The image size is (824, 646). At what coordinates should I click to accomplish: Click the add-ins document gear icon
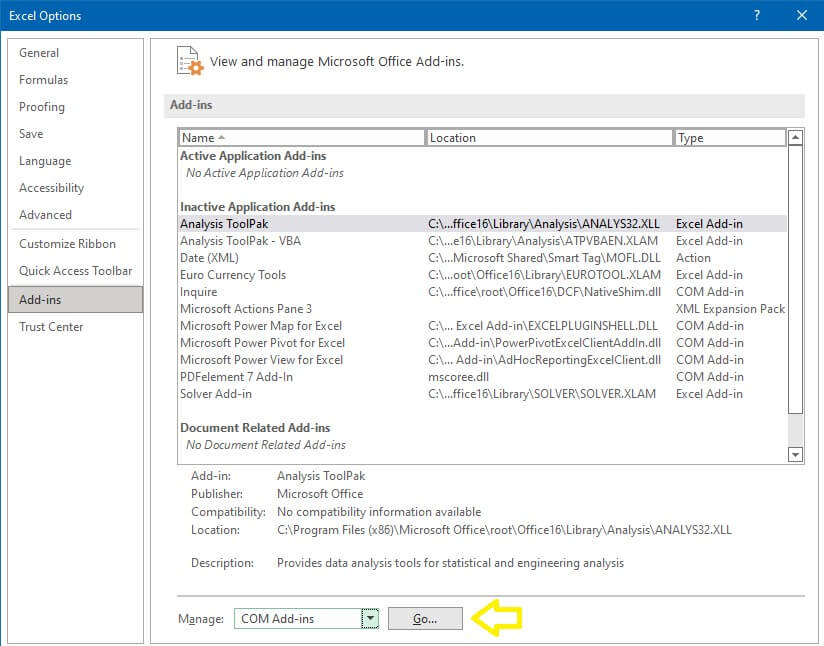tap(190, 61)
